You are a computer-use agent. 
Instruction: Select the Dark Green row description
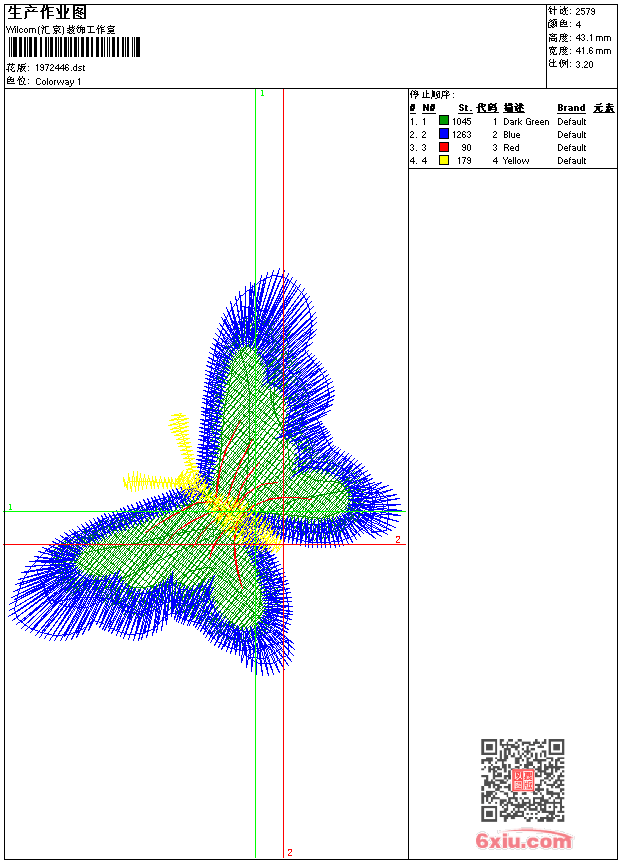(526, 122)
